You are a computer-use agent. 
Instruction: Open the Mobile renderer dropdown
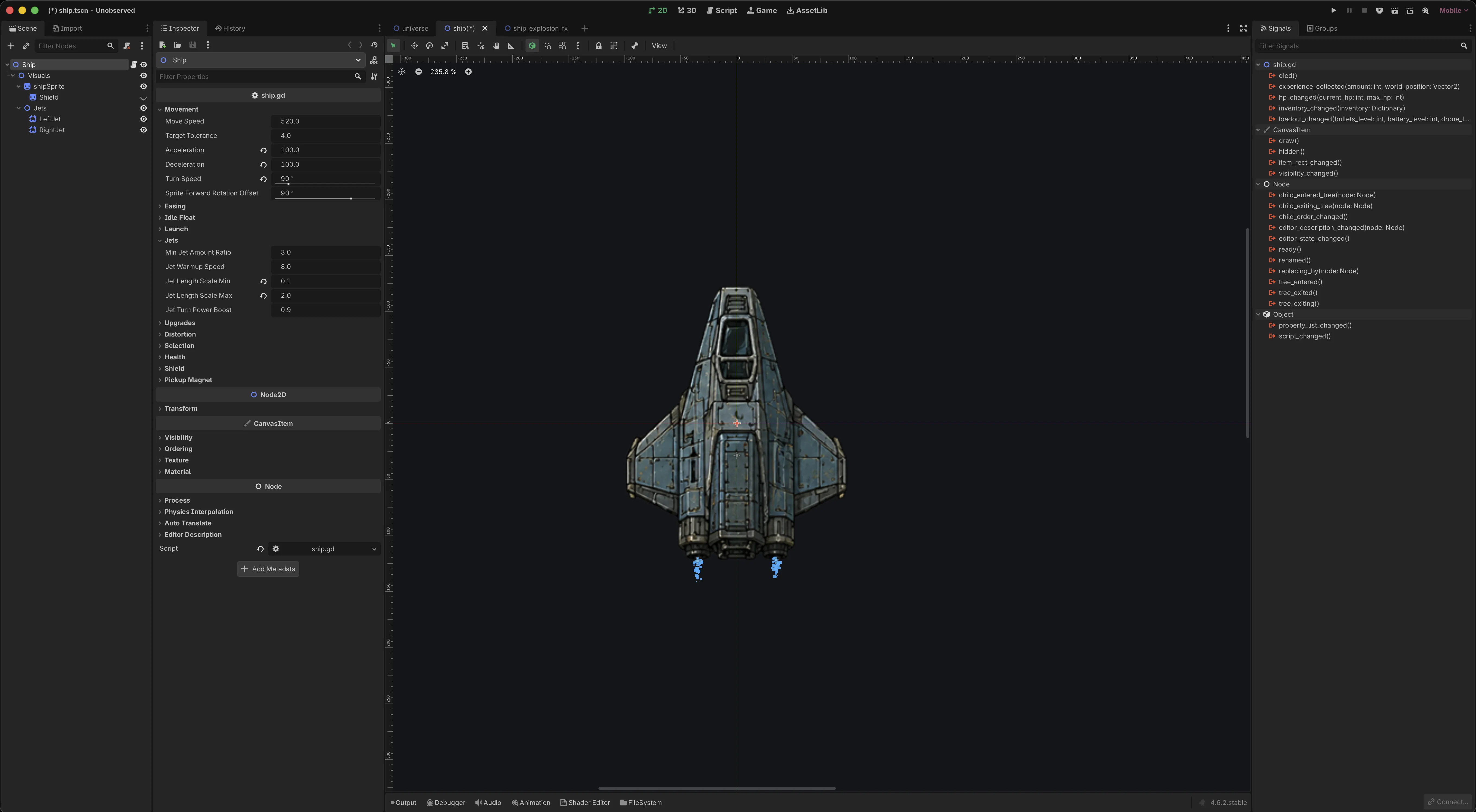point(1454,10)
